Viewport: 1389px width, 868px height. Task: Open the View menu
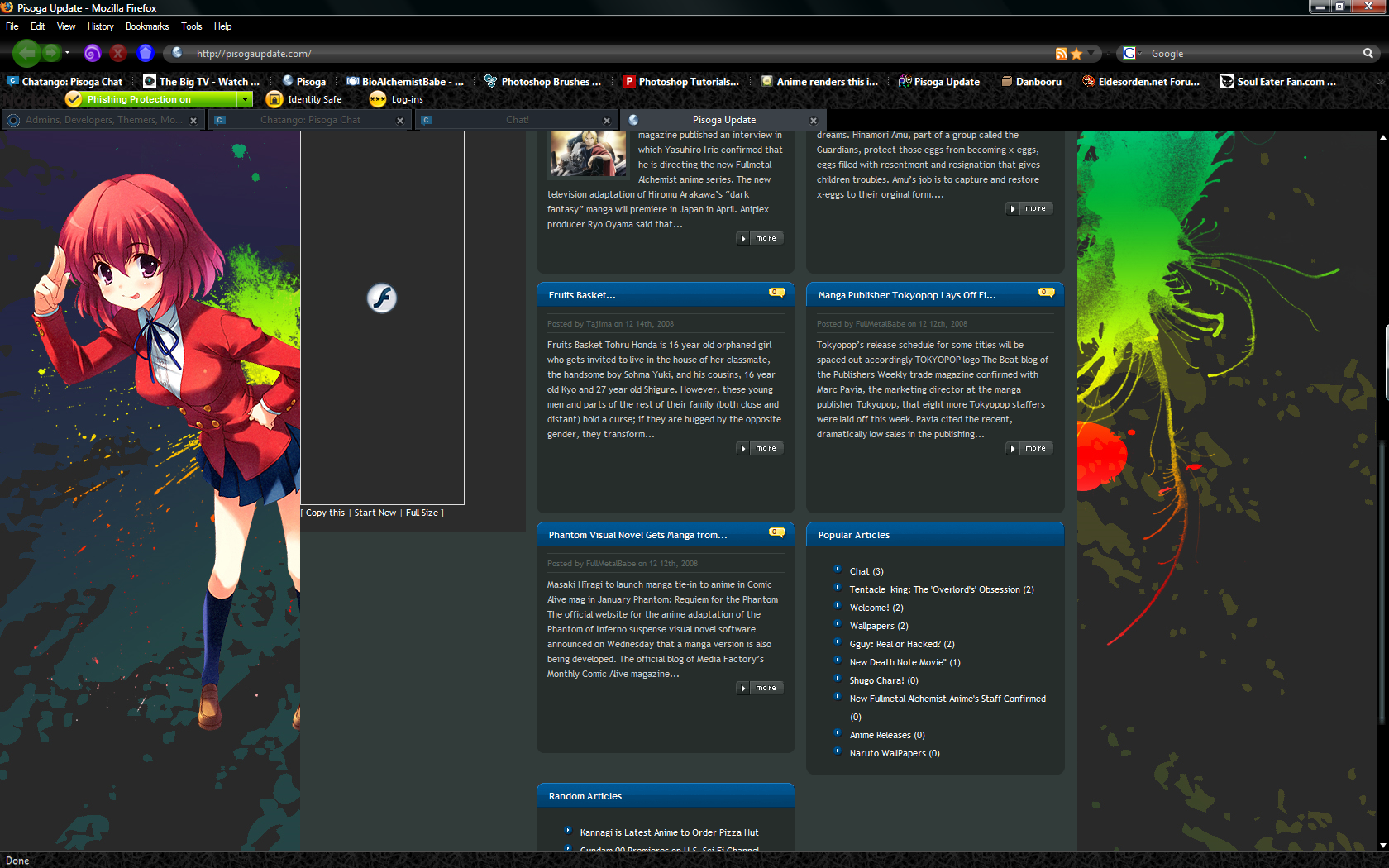tap(66, 26)
